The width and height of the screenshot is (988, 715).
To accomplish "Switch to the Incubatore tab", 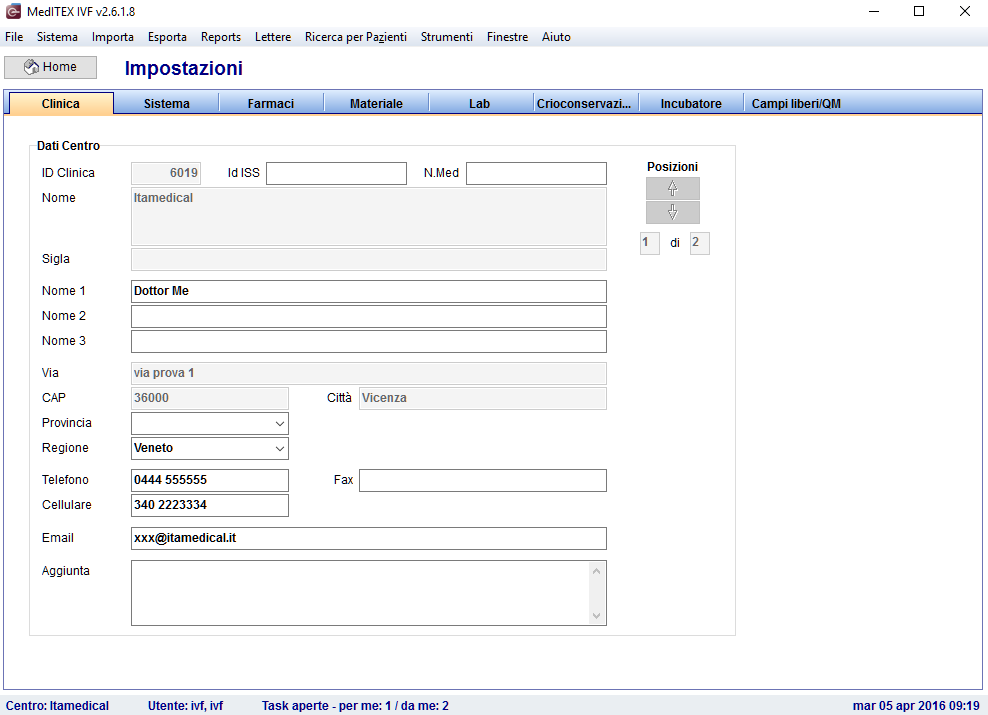I will (x=691, y=103).
